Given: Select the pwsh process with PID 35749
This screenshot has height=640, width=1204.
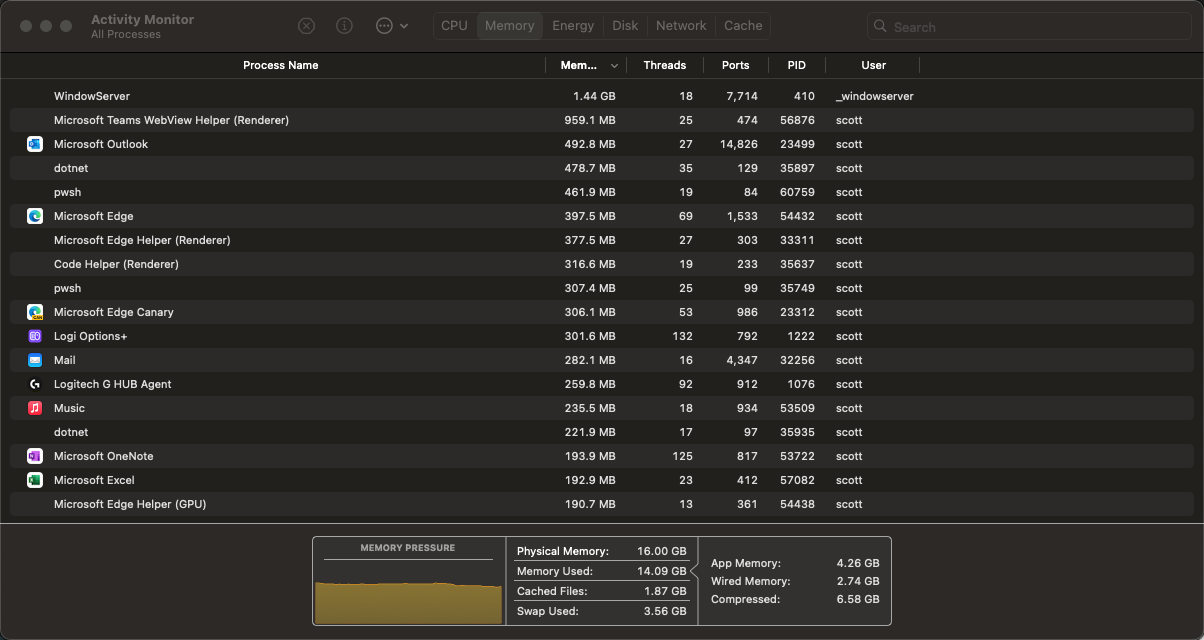Looking at the screenshot, I should click(602, 288).
